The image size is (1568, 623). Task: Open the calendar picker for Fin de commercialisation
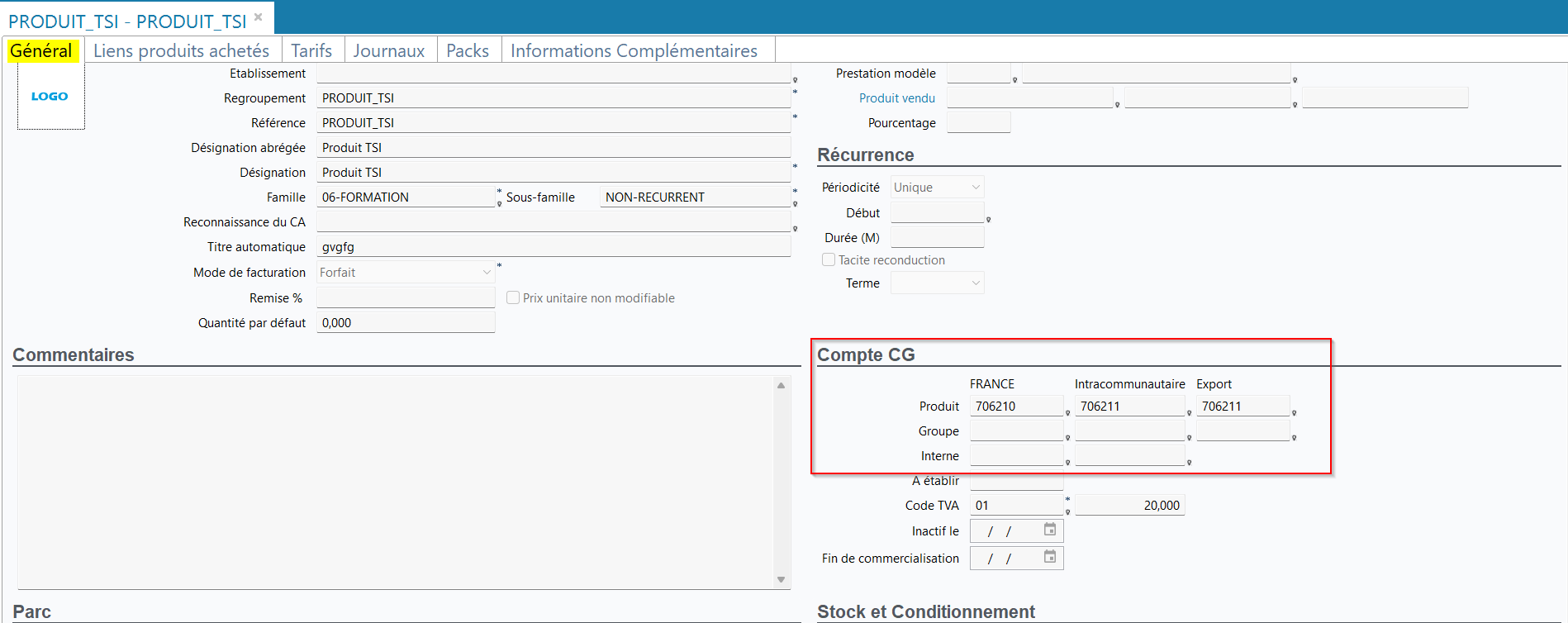[1049, 557]
